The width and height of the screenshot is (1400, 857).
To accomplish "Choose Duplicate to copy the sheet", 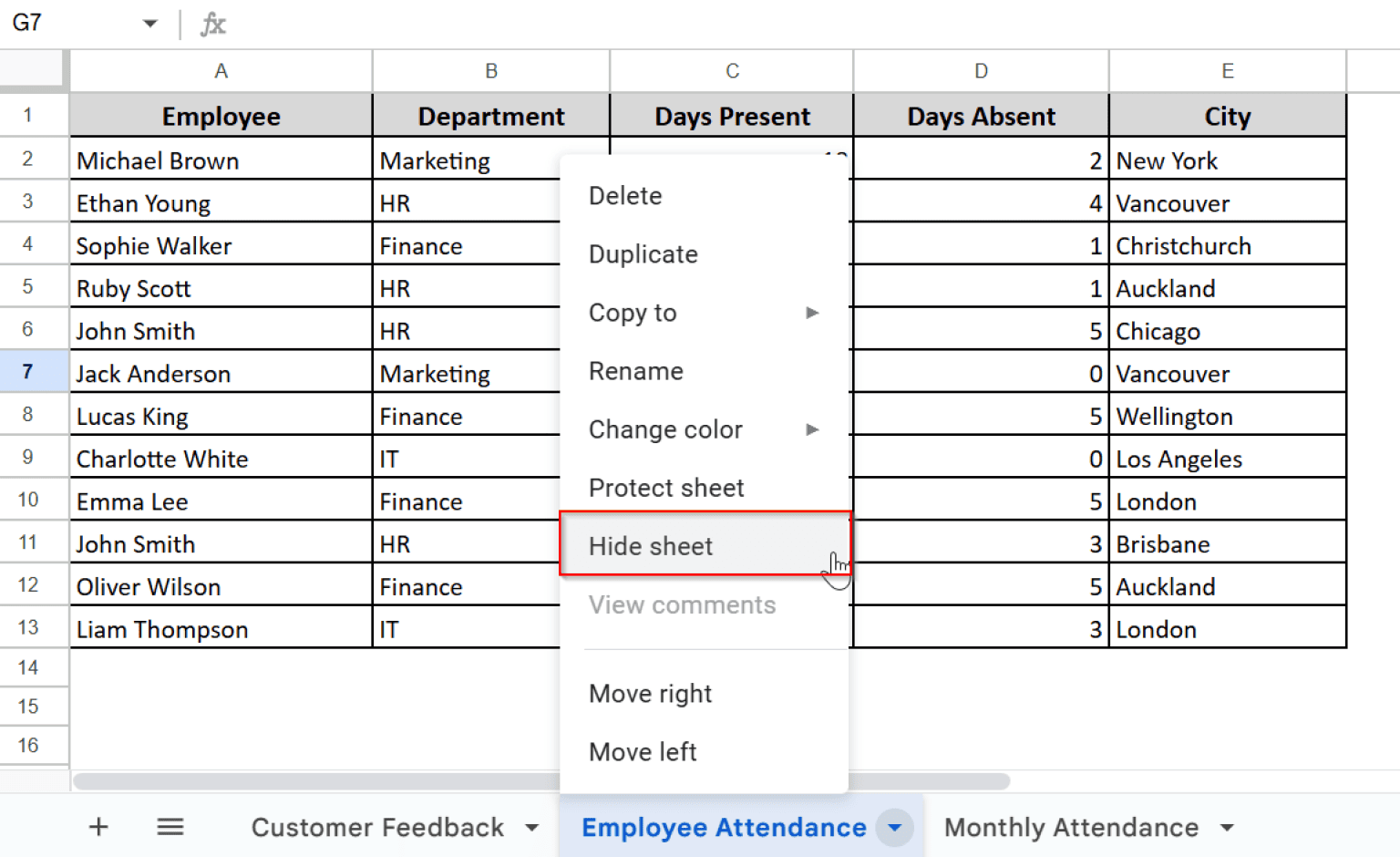I will coord(643,254).
